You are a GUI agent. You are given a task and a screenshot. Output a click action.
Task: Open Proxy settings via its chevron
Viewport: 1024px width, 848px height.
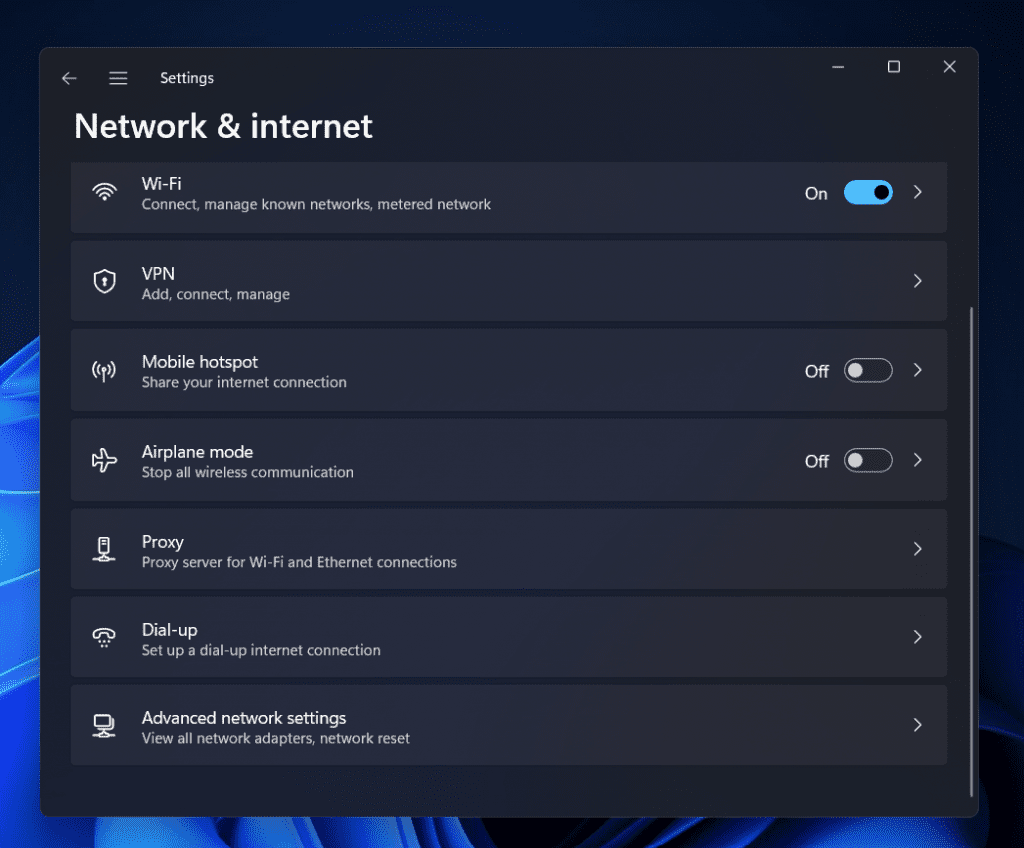918,548
